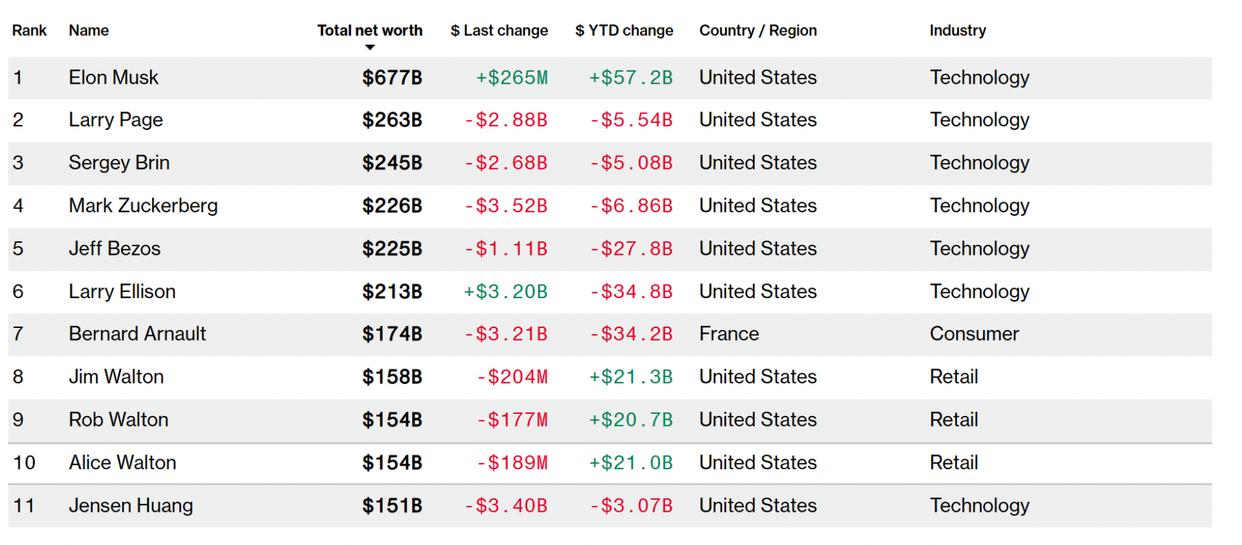Open Larry Page's profile
1242x545 pixels.
(x=115, y=120)
